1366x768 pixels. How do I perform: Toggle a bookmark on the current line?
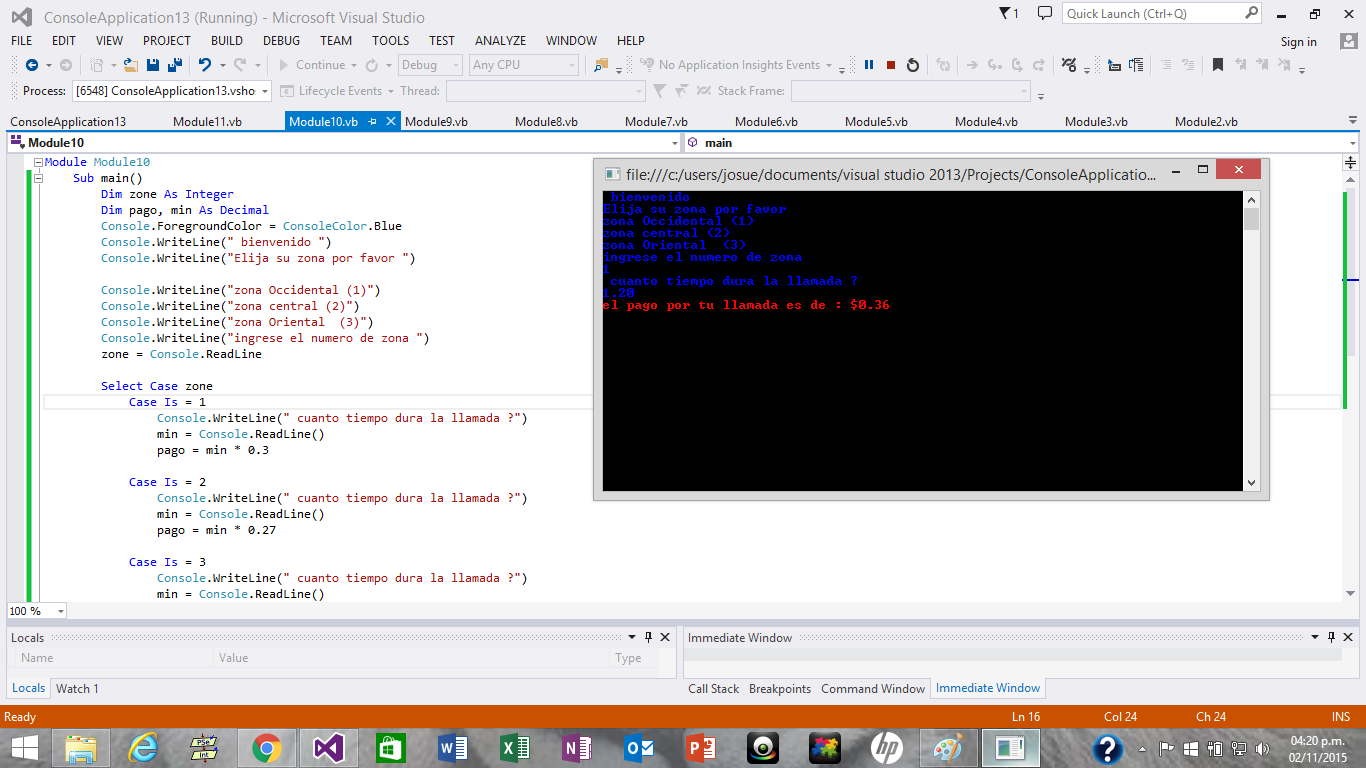coord(1219,64)
